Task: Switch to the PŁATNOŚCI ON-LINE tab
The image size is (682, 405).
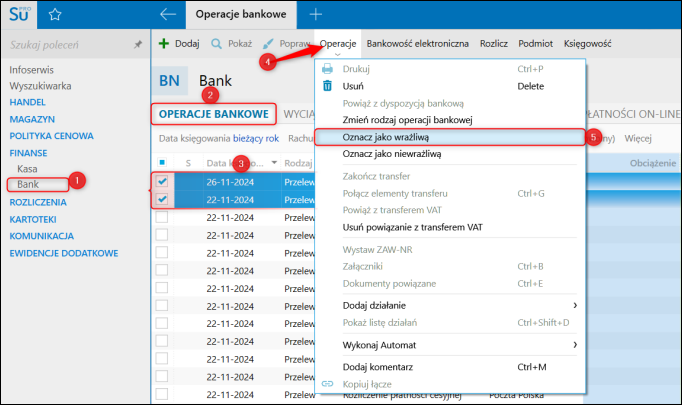Action: (x=632, y=114)
